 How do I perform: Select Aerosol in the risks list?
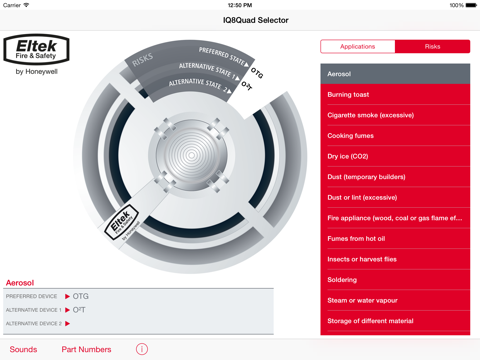tap(395, 74)
